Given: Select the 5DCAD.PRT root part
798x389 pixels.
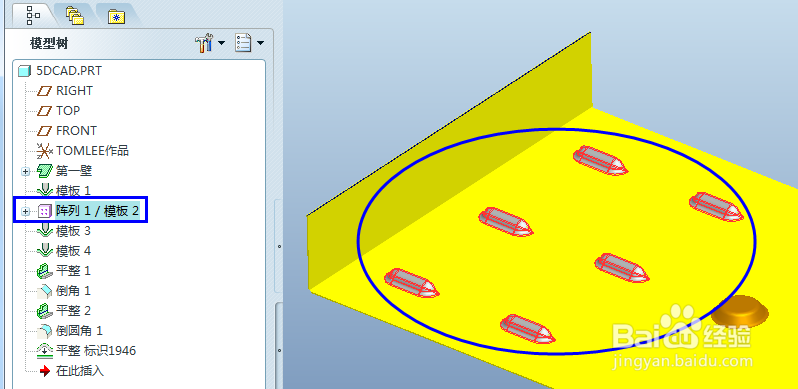Looking at the screenshot, I should pyautogui.click(x=69, y=71).
